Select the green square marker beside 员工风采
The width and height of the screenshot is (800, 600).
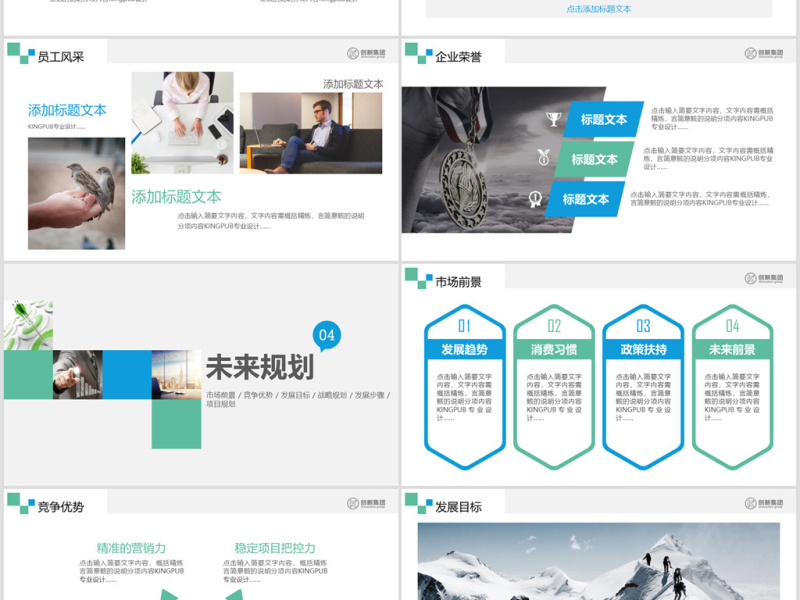[13, 48]
